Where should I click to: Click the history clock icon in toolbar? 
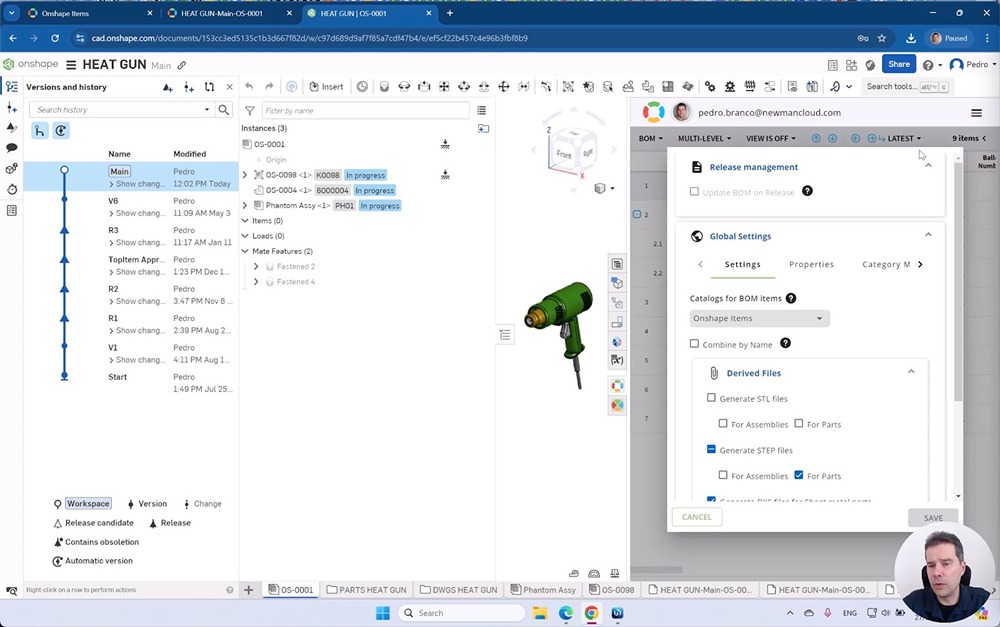(362, 87)
